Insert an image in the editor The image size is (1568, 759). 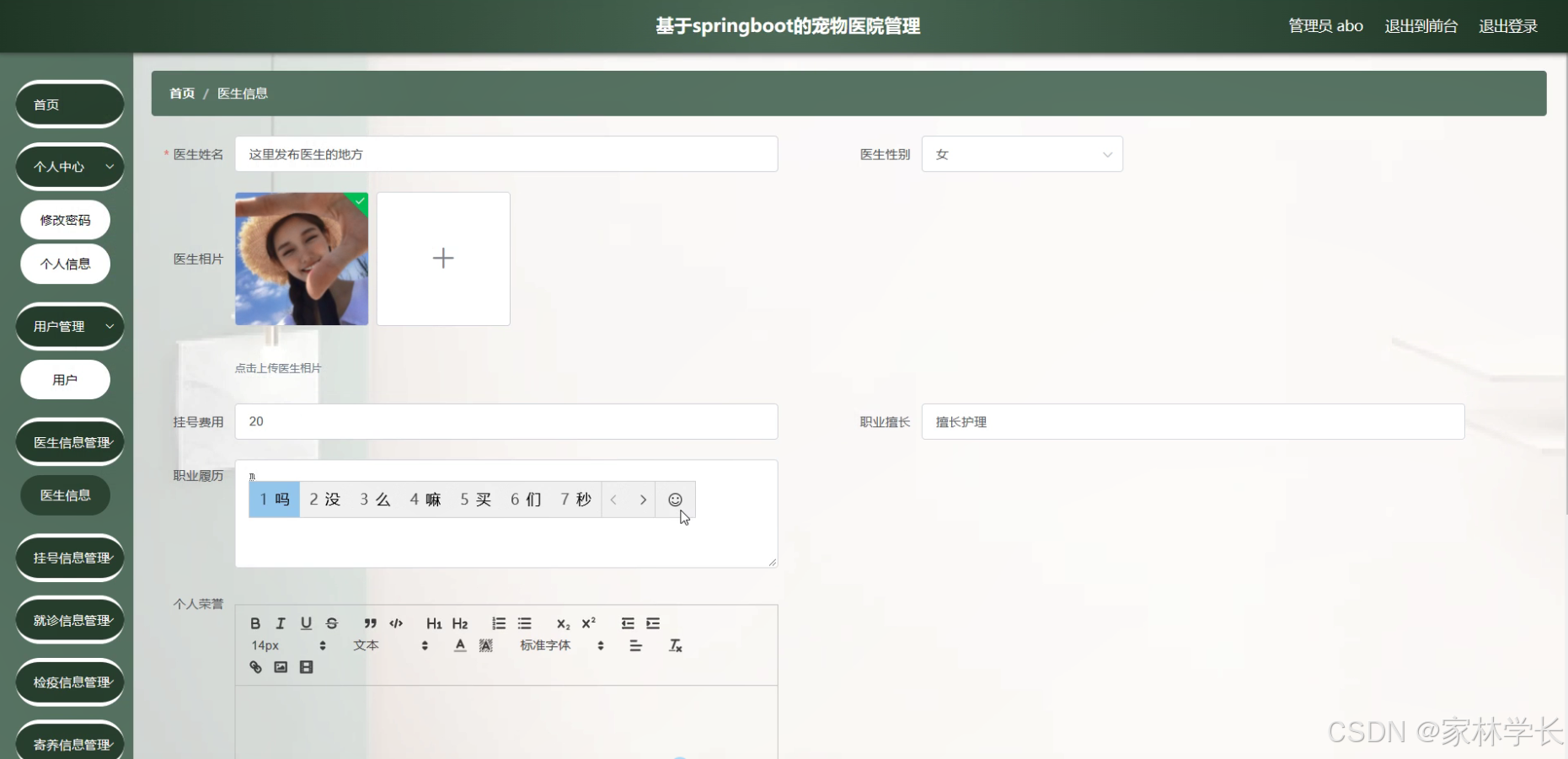tap(281, 667)
